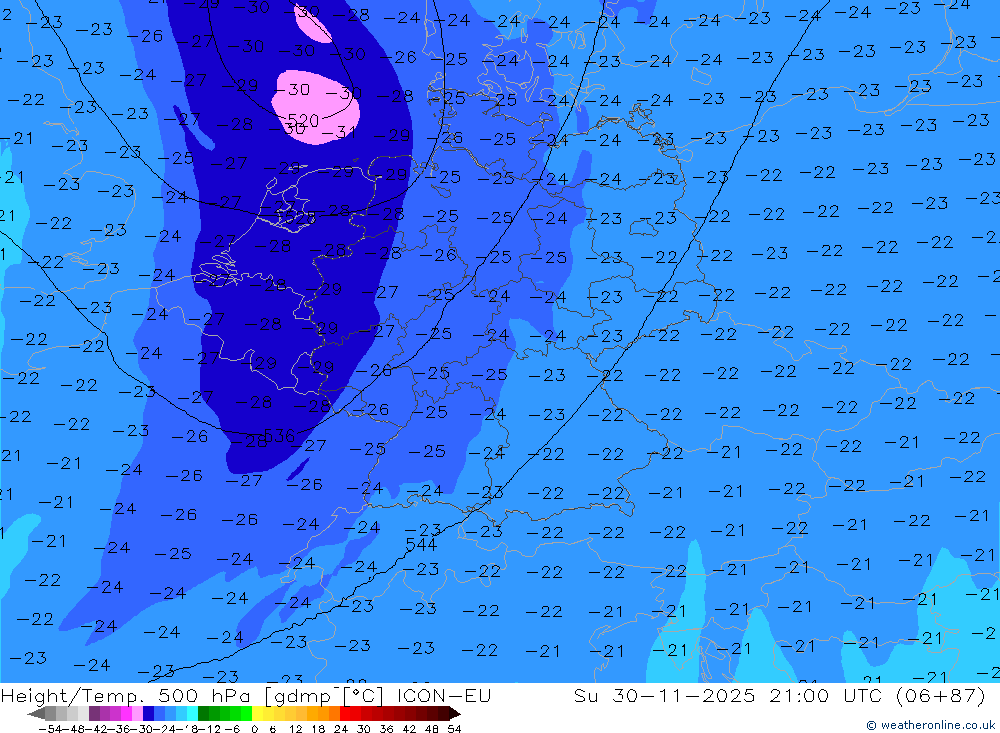Click the 'ICON-EU' model name label
Screen dimensions: 1000x733
(444, 695)
